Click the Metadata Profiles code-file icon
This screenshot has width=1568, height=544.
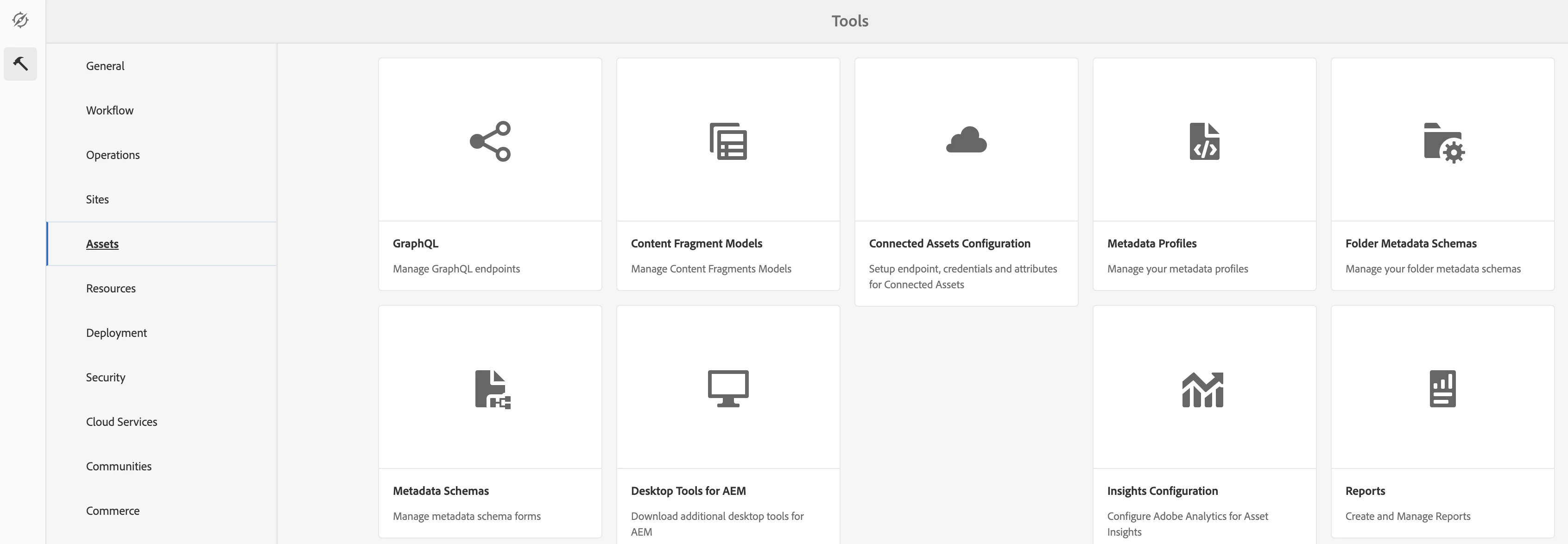click(x=1204, y=141)
